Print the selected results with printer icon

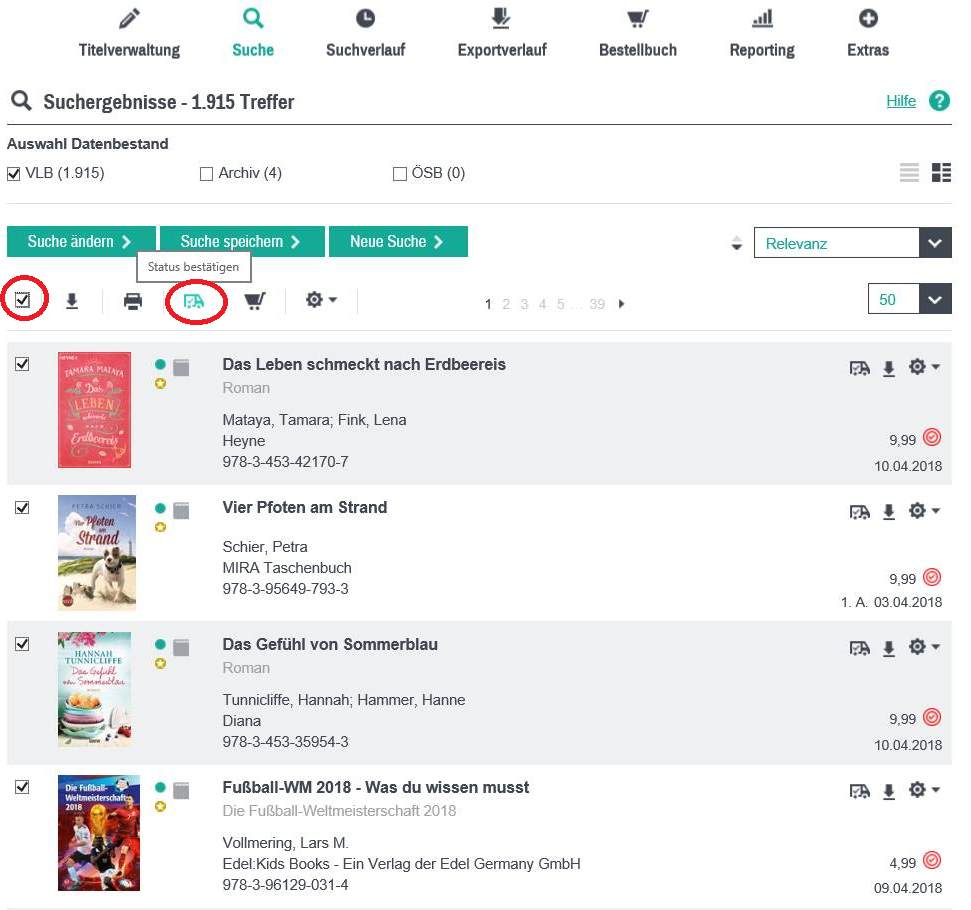click(133, 301)
